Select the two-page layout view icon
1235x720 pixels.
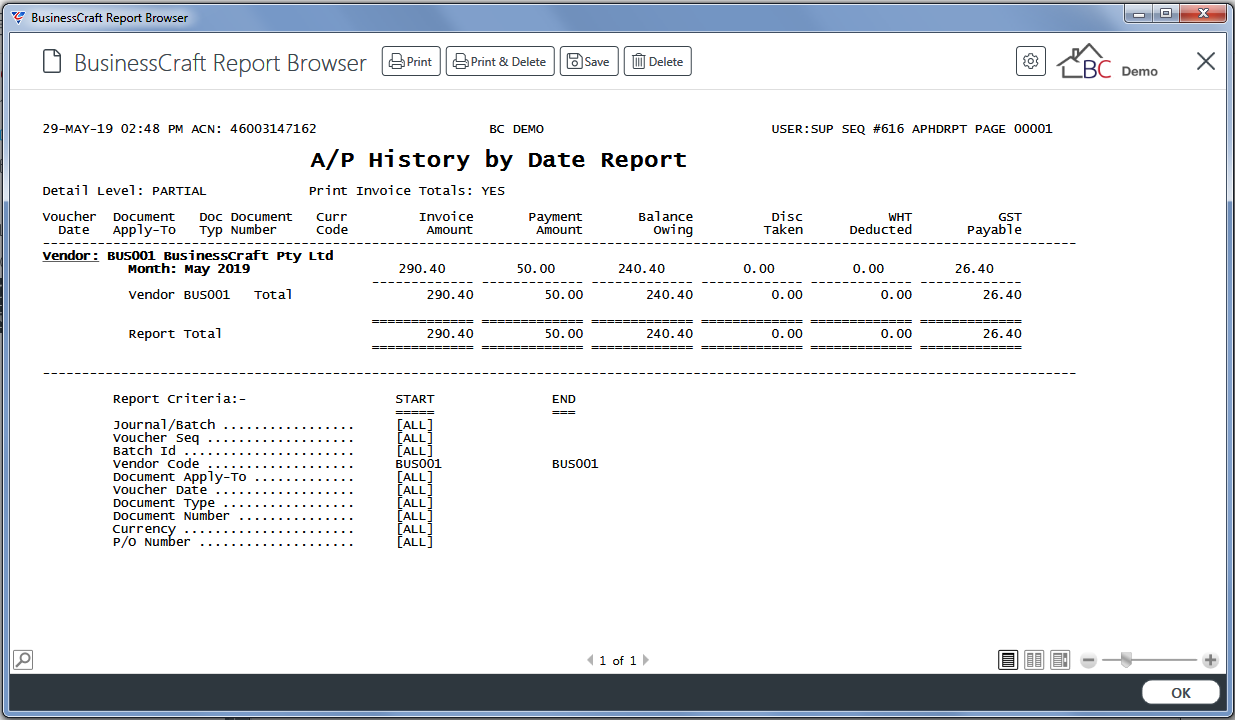click(x=1034, y=660)
